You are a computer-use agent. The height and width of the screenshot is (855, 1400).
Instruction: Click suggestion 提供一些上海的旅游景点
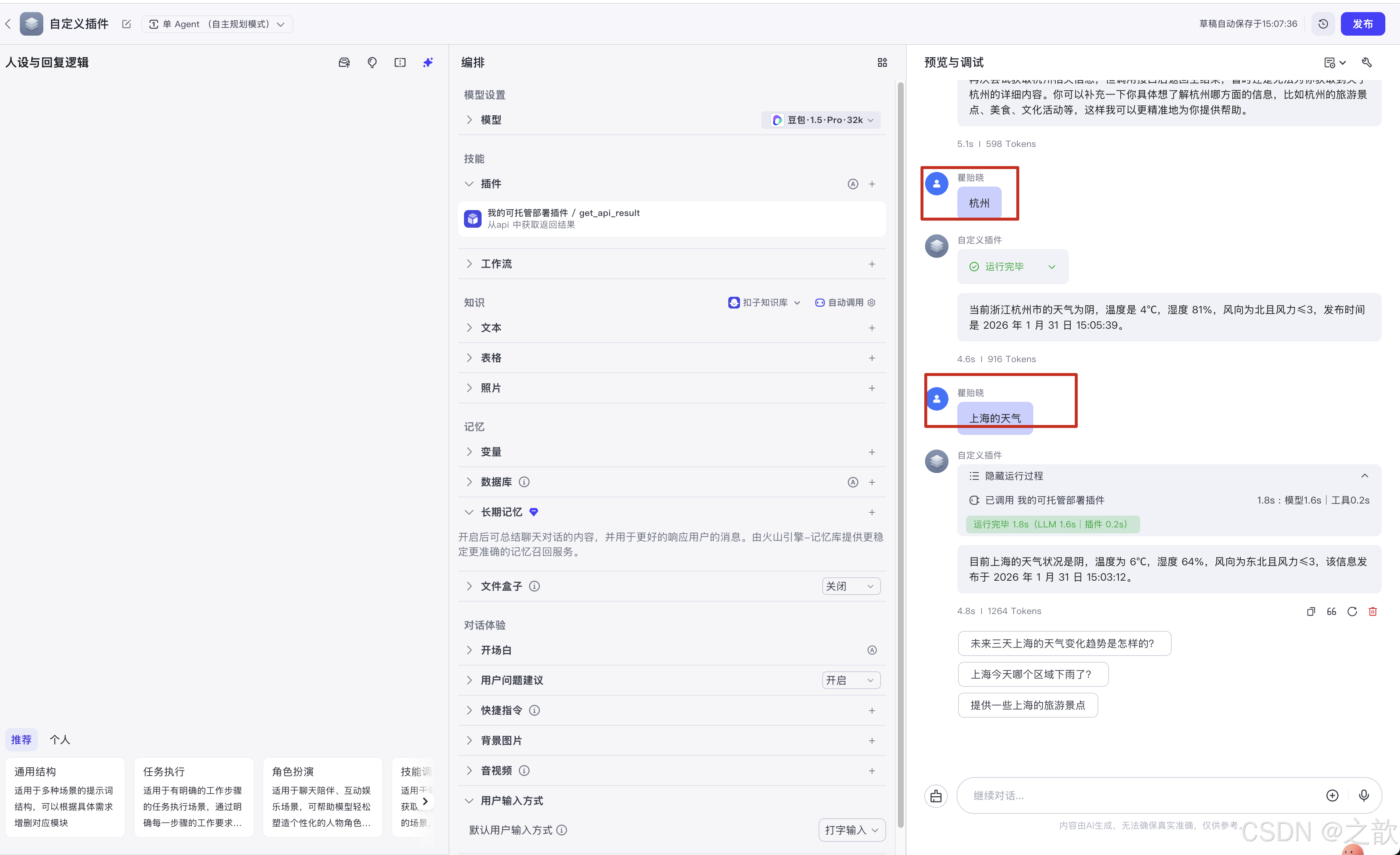(1027, 705)
